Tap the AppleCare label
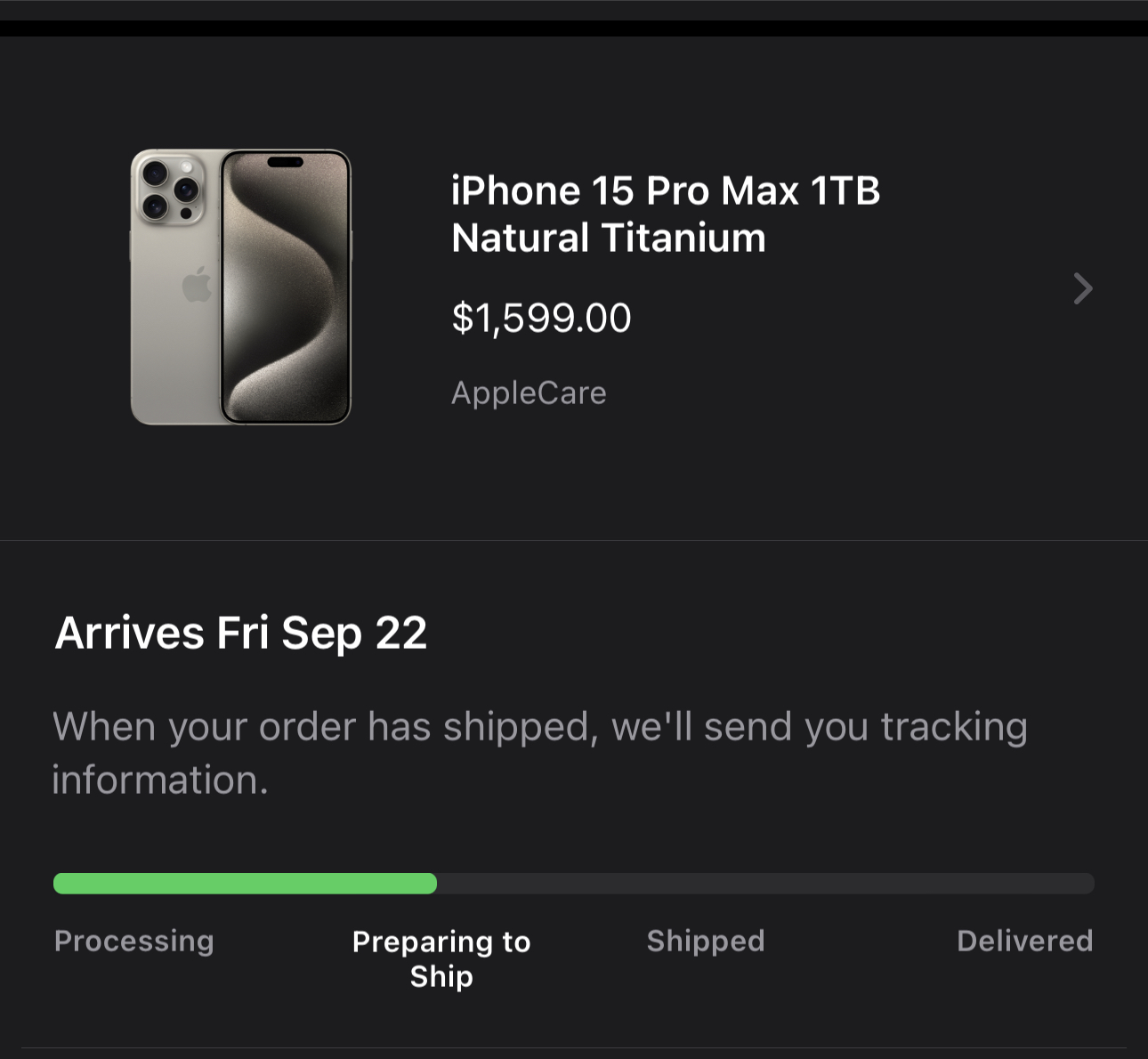The width and height of the screenshot is (1148, 1059). (x=529, y=392)
